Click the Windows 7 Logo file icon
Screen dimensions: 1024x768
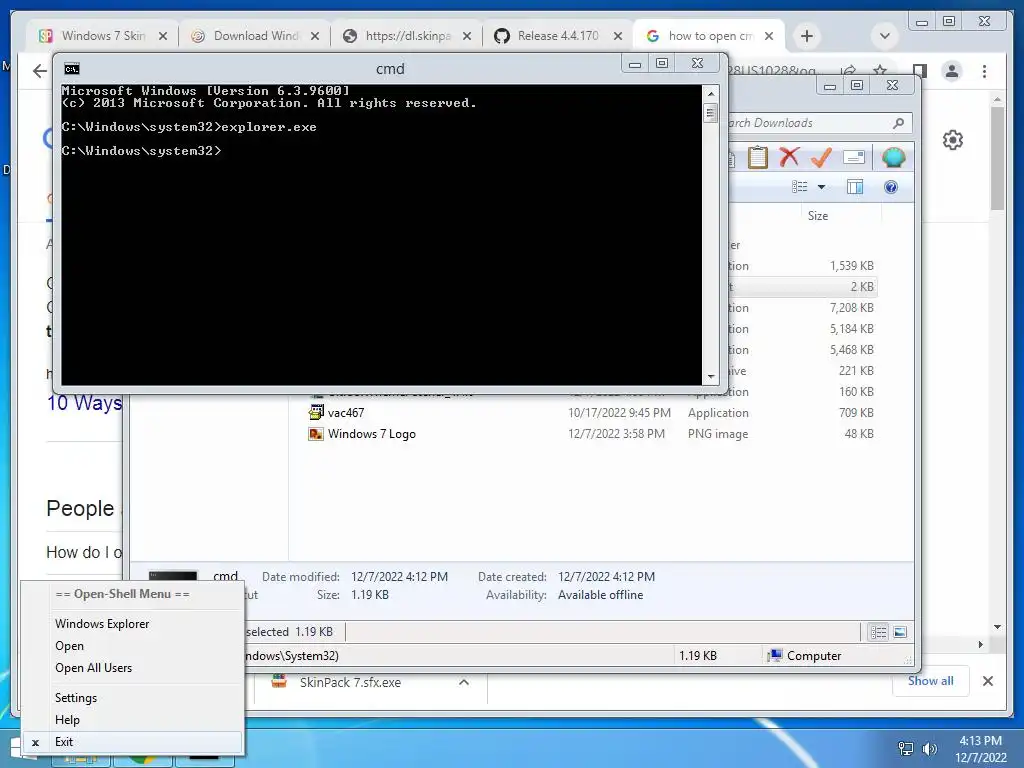(x=316, y=434)
